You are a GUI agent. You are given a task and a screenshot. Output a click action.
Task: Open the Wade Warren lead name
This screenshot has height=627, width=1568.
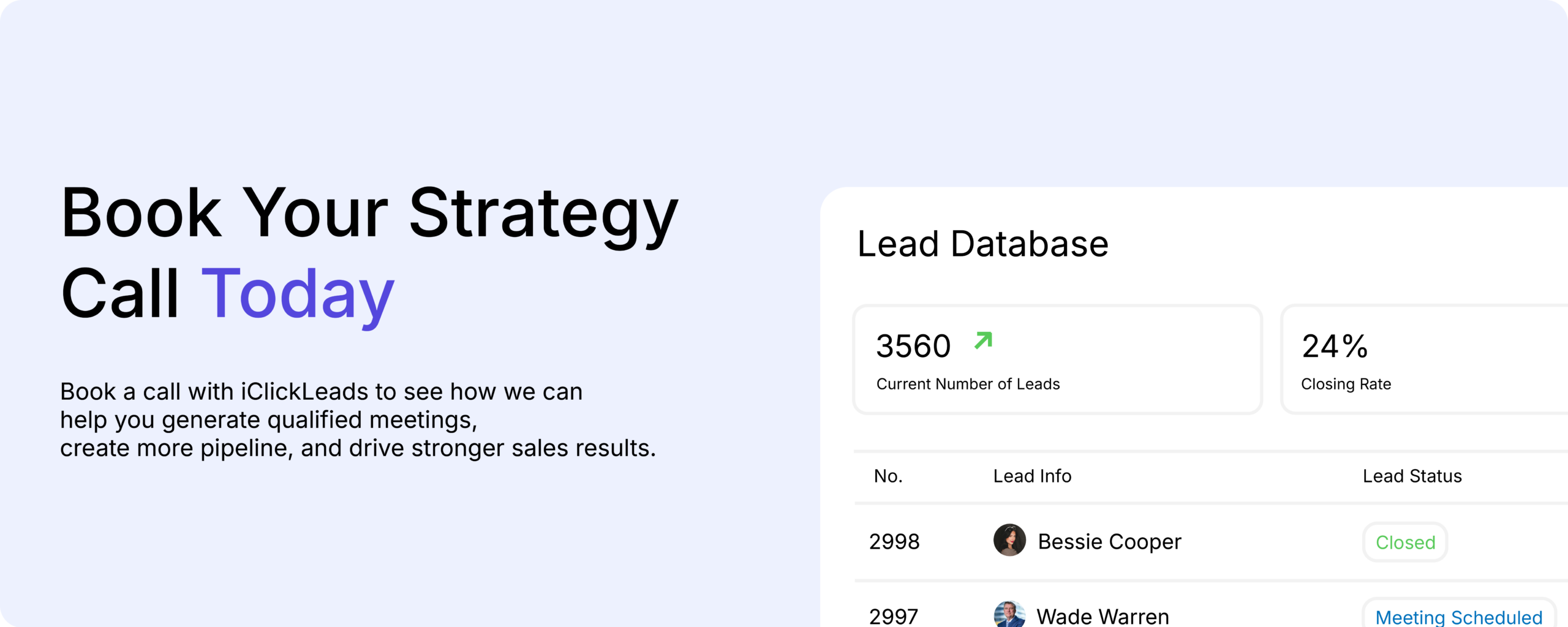tap(1102, 616)
